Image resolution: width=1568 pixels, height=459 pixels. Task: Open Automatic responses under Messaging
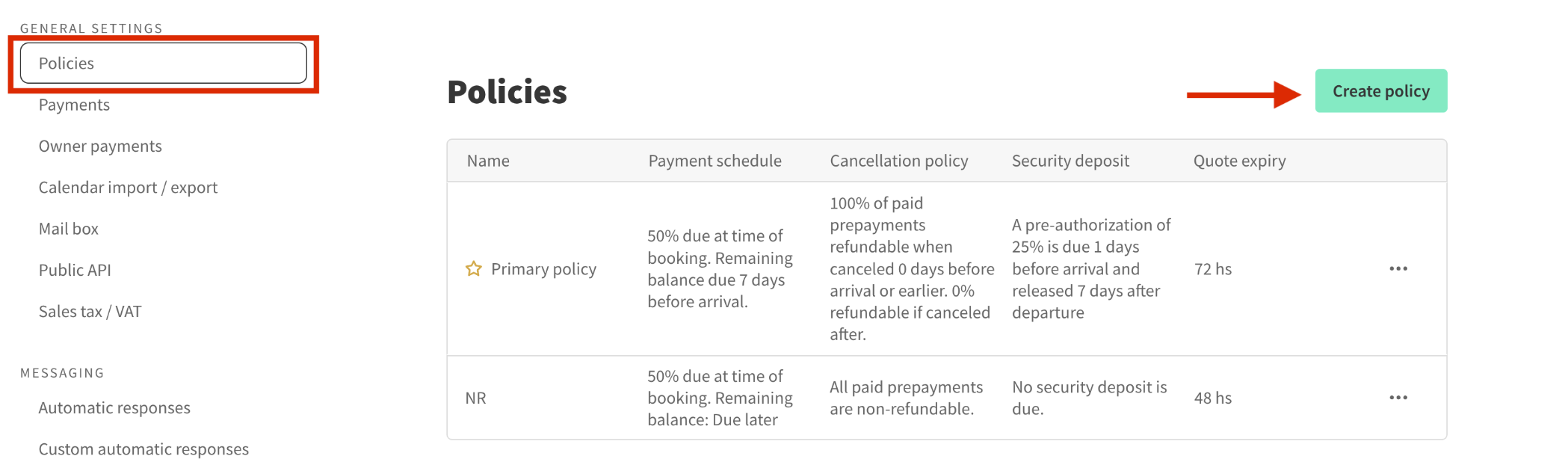click(x=114, y=407)
